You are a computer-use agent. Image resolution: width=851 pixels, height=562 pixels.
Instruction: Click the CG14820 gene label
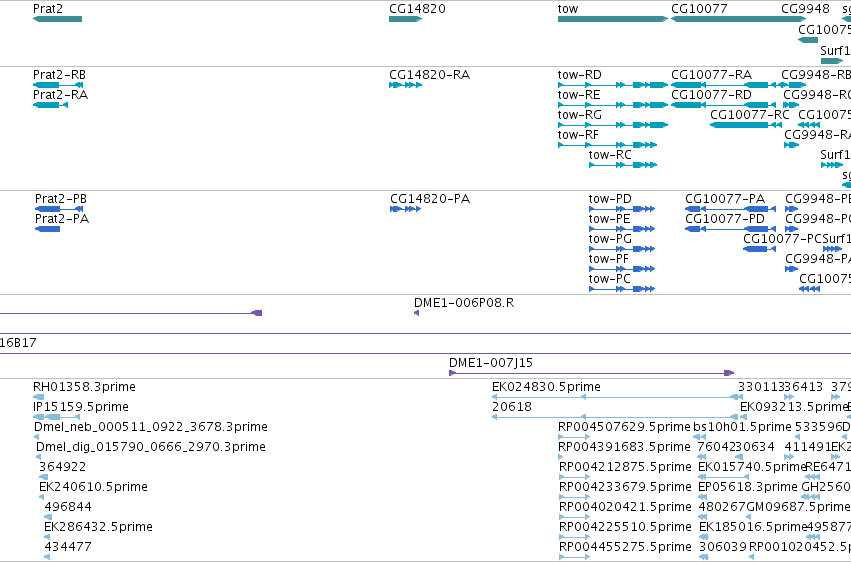(417, 9)
